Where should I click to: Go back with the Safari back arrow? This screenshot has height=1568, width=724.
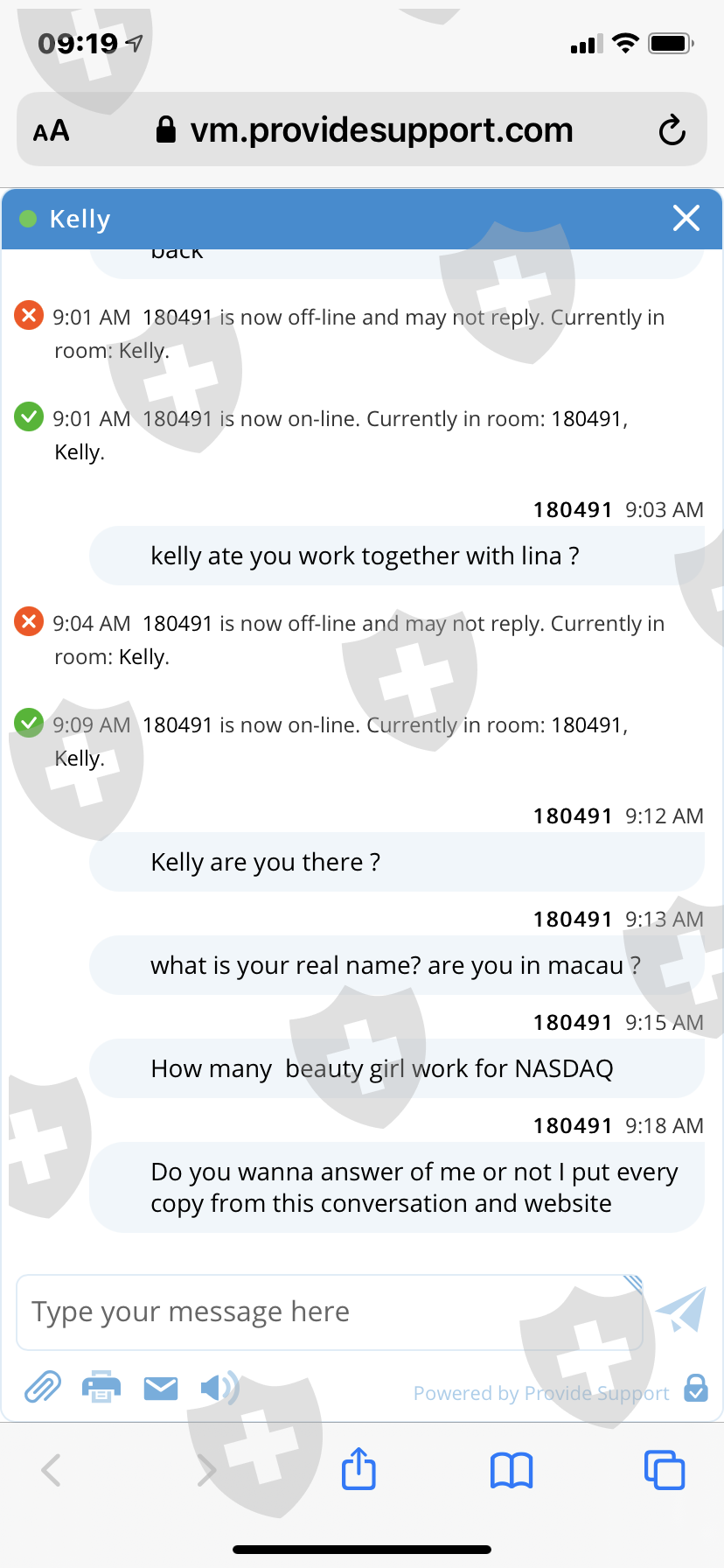point(52,1470)
